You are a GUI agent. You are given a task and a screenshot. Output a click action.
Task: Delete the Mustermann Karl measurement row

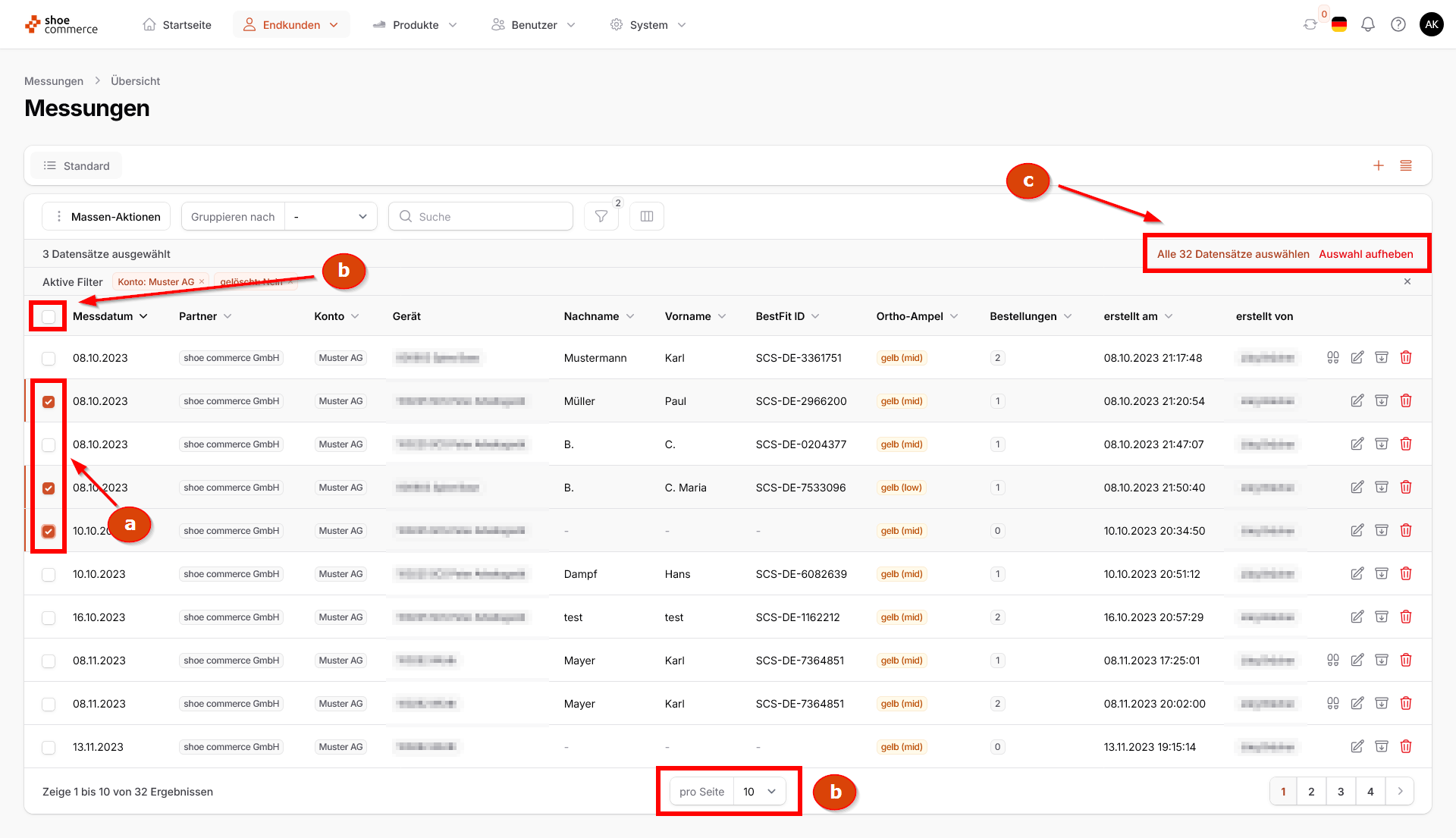pos(1406,357)
